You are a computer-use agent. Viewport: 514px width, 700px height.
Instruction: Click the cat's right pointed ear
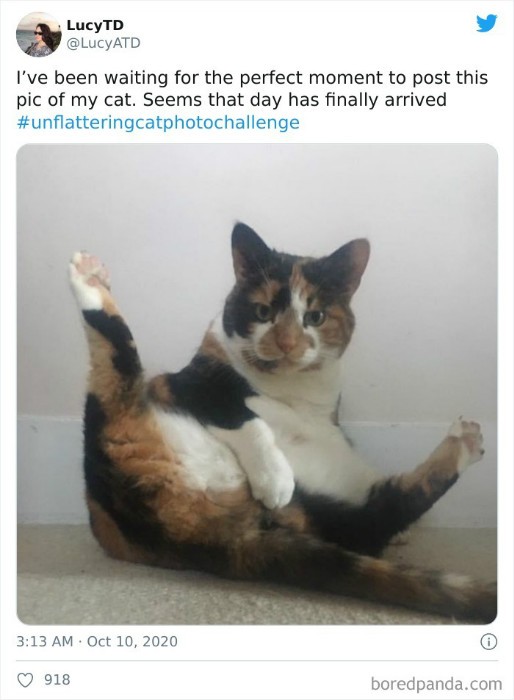tap(352, 261)
